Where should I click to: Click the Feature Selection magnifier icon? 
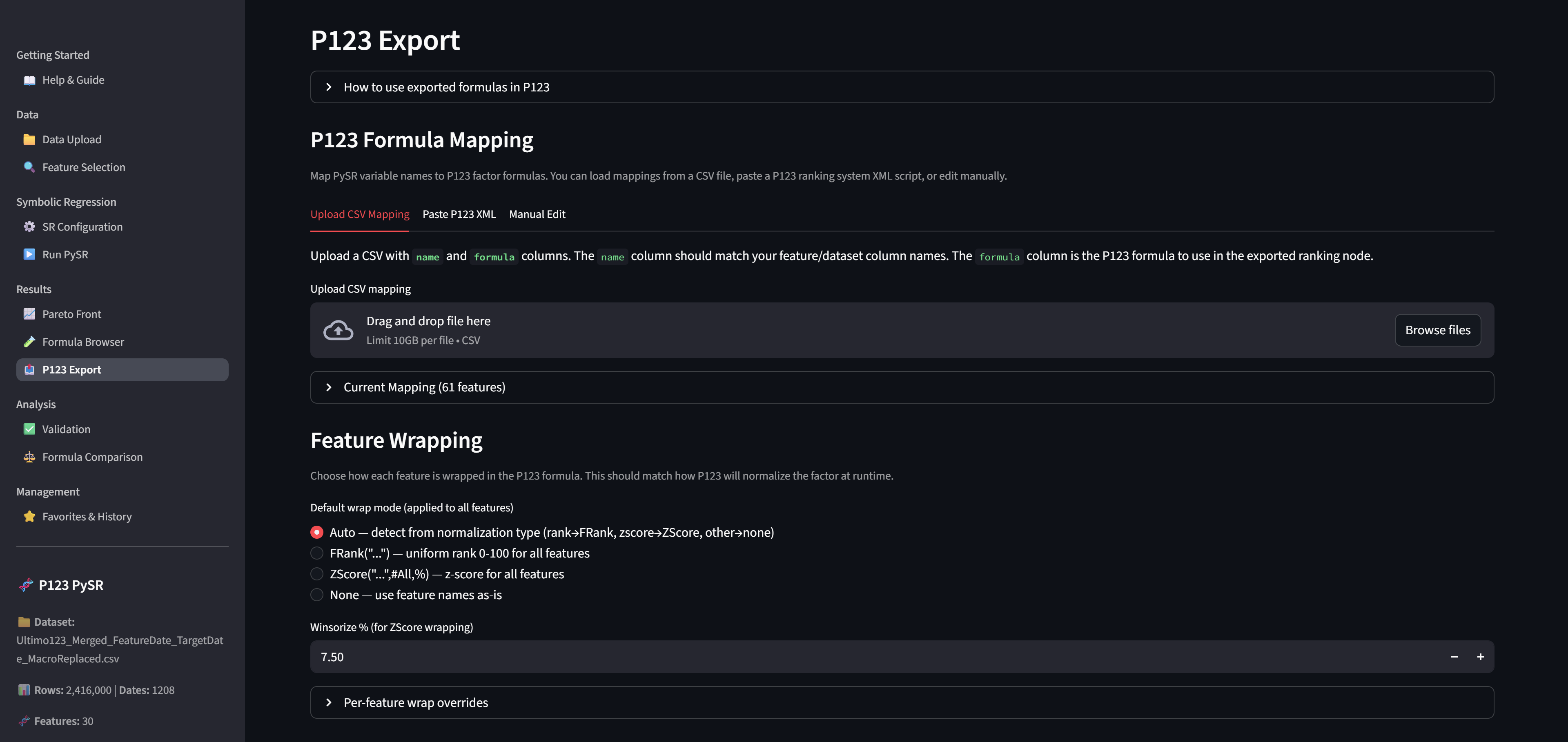point(29,167)
